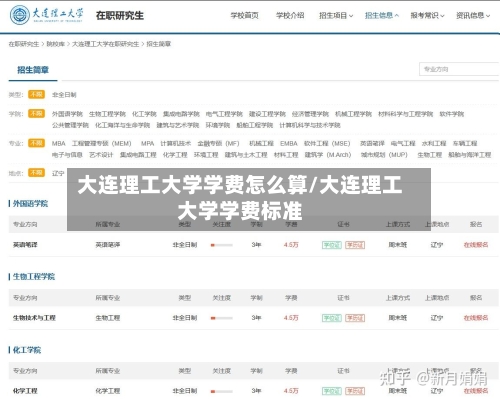Filter by college 软件学院

tap(452, 114)
